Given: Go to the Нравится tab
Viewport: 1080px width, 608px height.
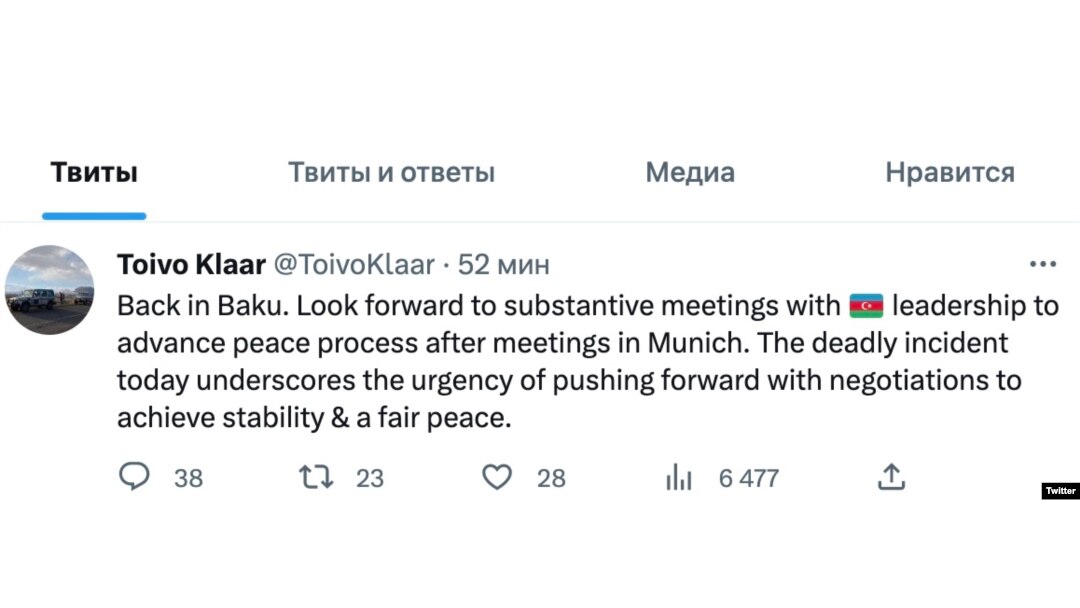Looking at the screenshot, I should 949,173.
